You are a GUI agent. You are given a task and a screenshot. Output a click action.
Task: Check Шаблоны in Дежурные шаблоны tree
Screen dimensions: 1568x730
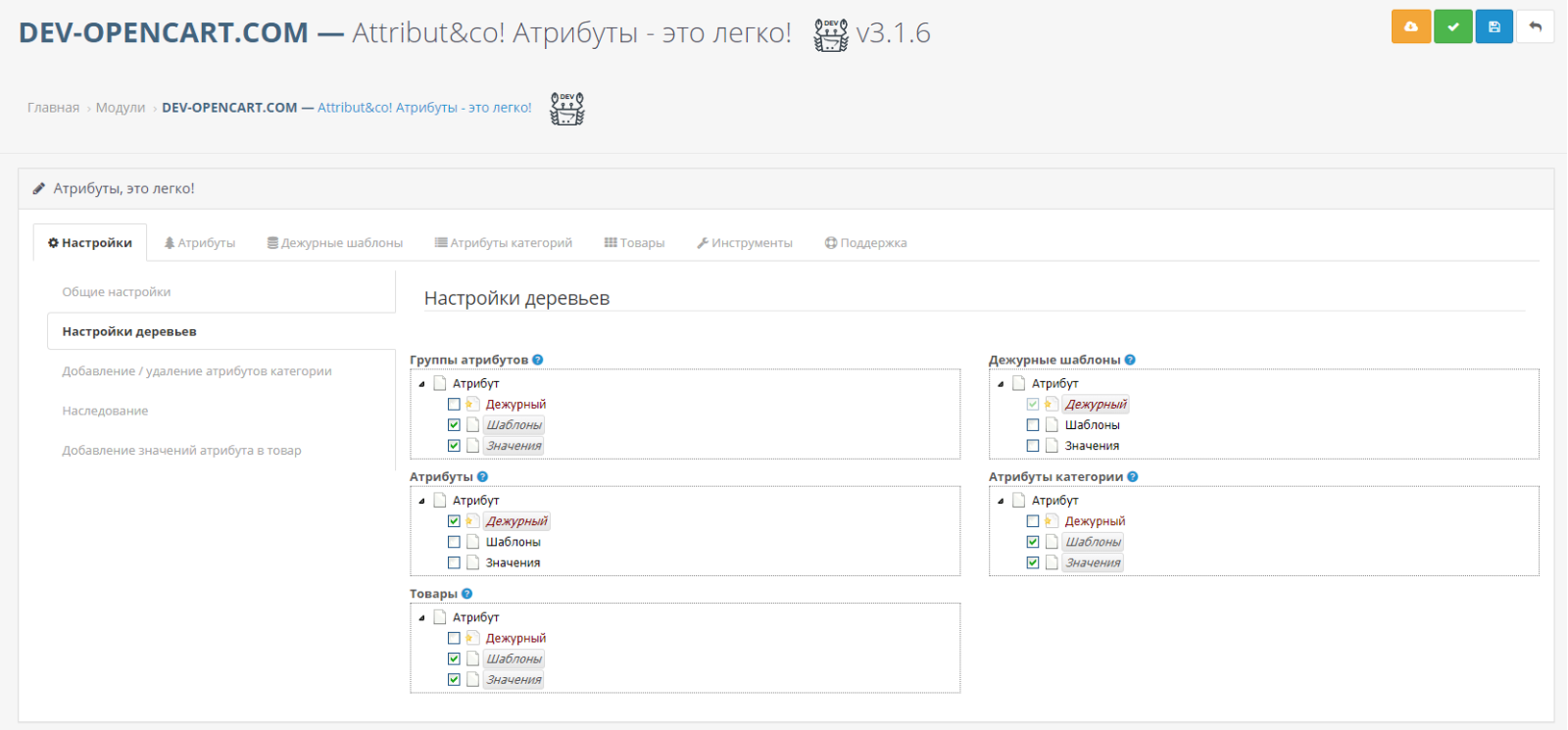[x=1033, y=425]
